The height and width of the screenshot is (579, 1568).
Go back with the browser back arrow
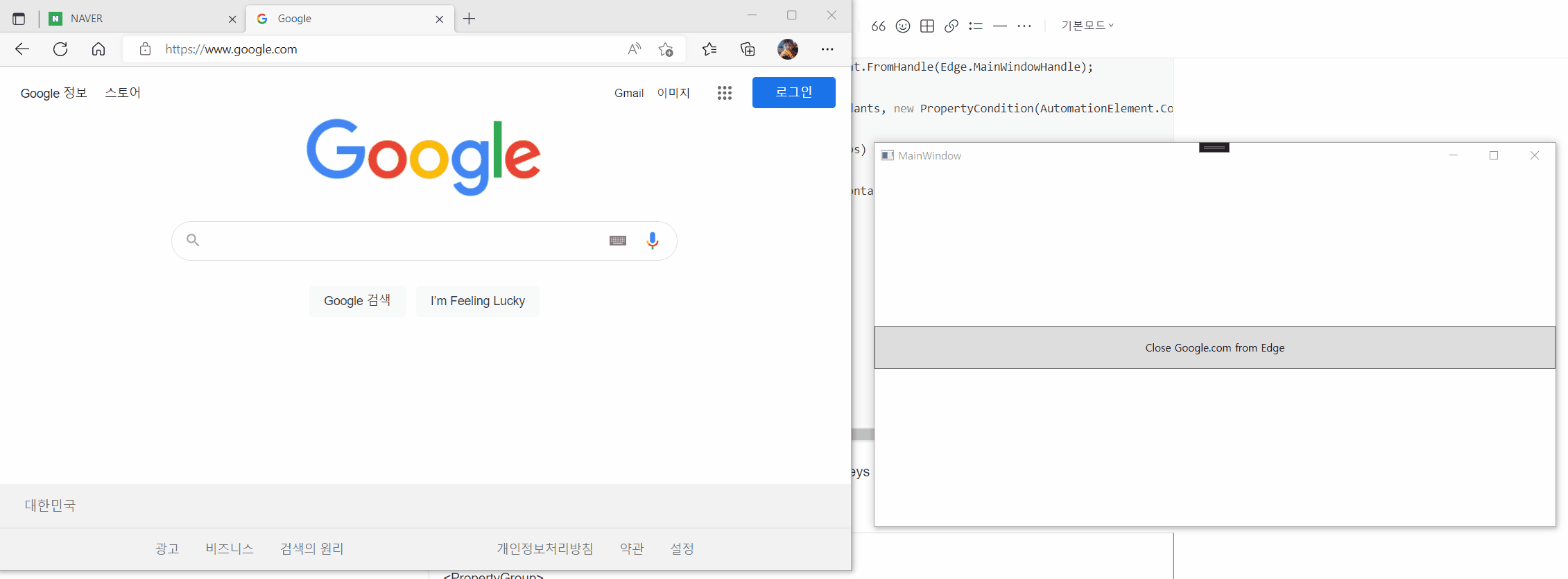(22, 49)
